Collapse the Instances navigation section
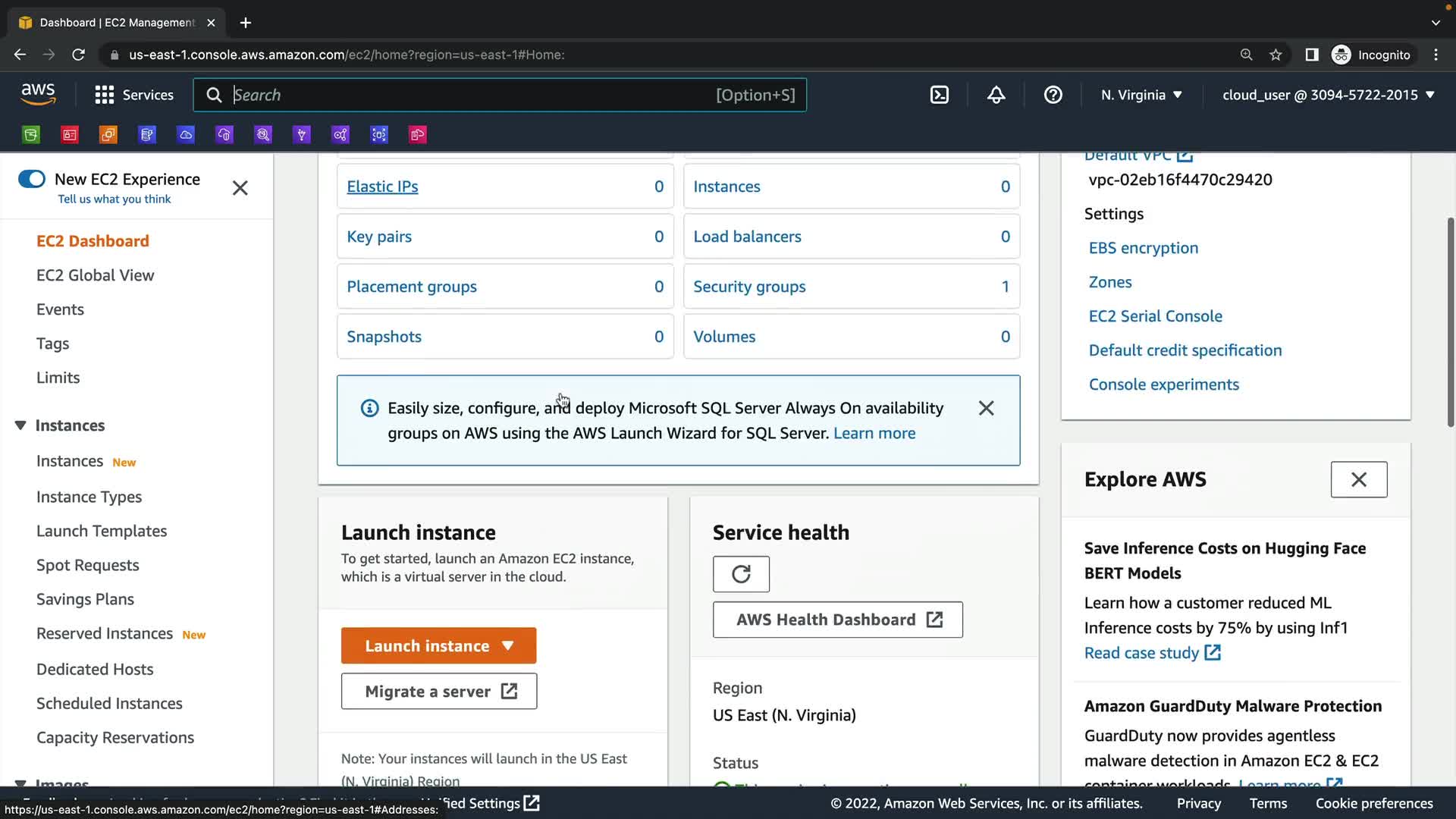 coord(20,425)
